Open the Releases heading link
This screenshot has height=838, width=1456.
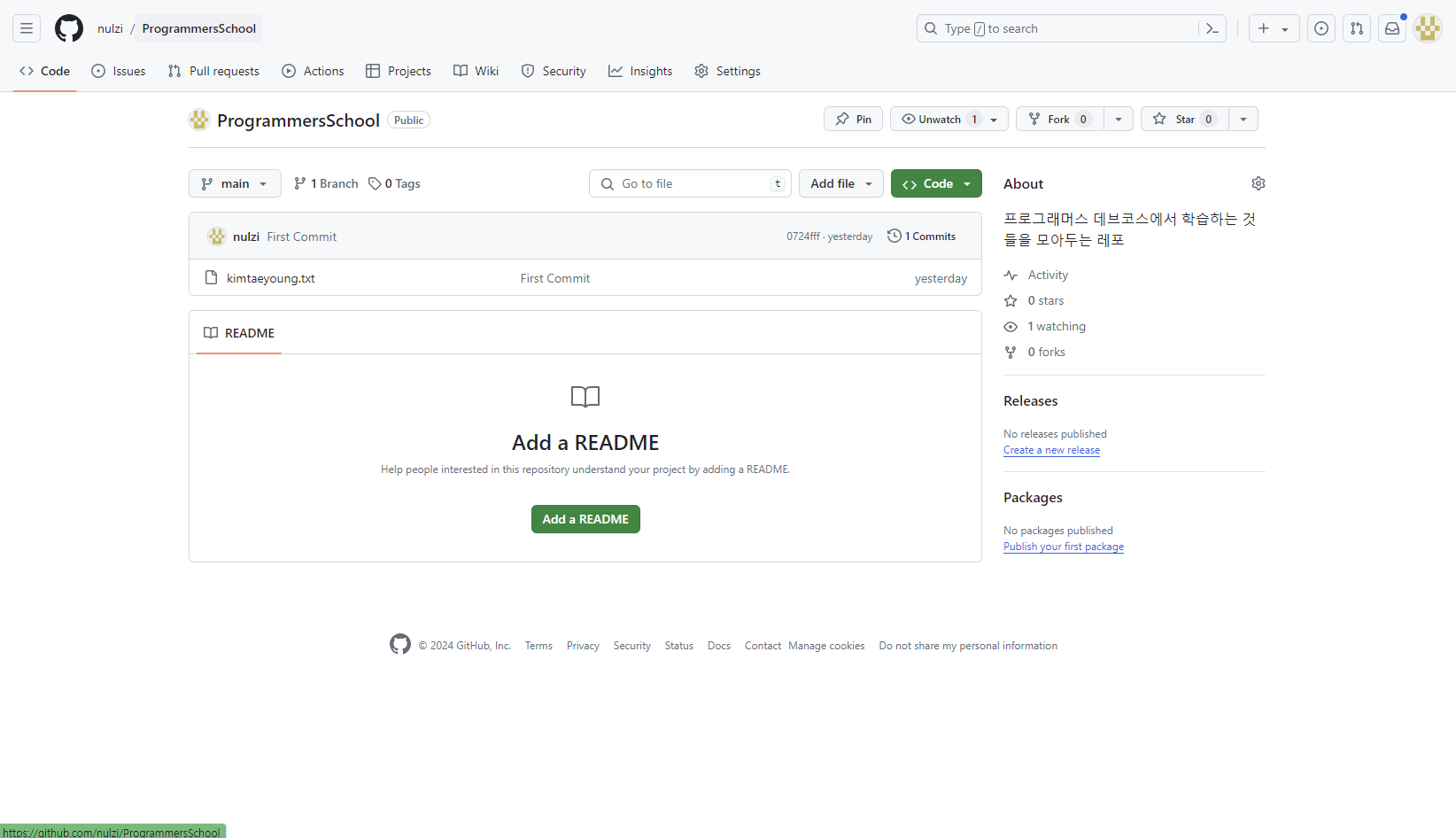1031,400
